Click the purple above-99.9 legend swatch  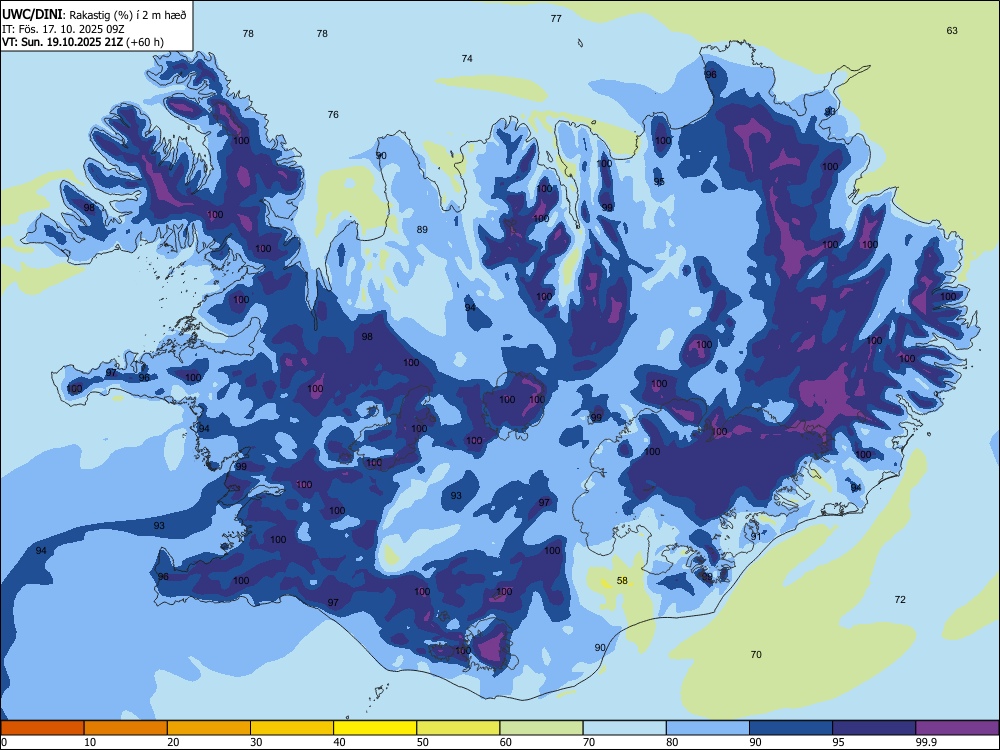click(957, 728)
